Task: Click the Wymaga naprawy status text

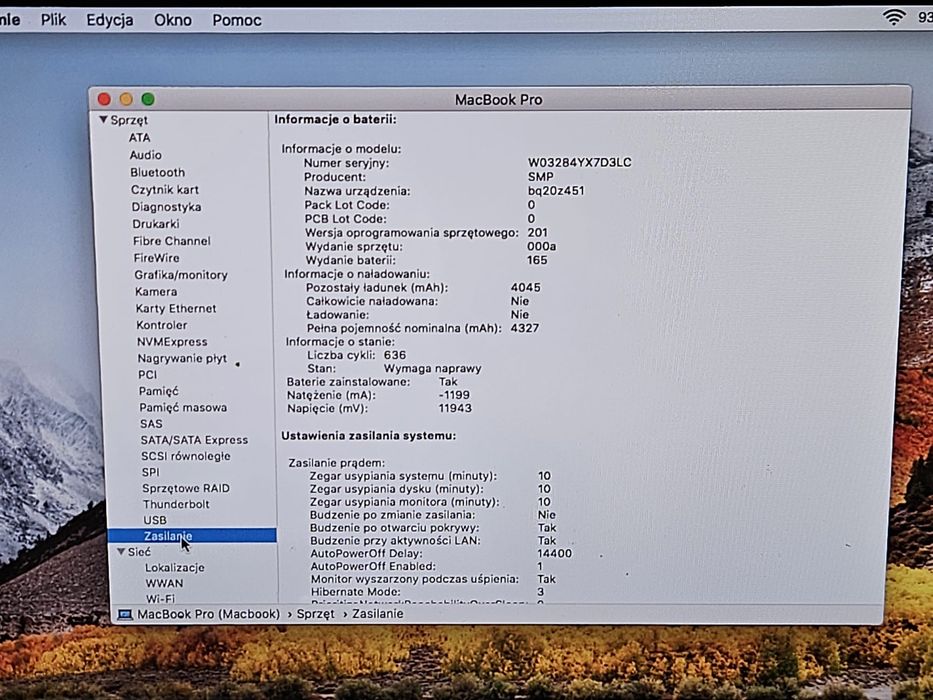Action: pos(433,368)
